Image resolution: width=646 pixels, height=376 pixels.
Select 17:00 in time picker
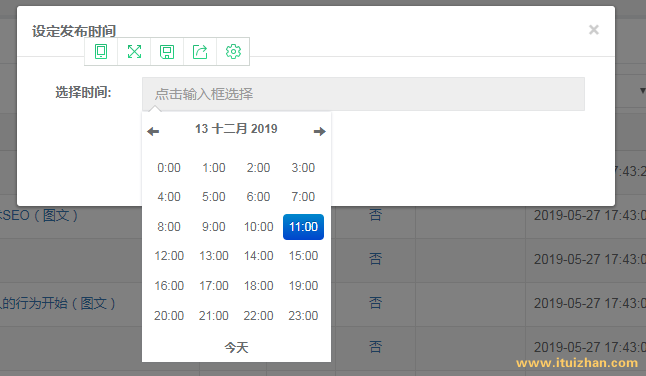[214, 285]
